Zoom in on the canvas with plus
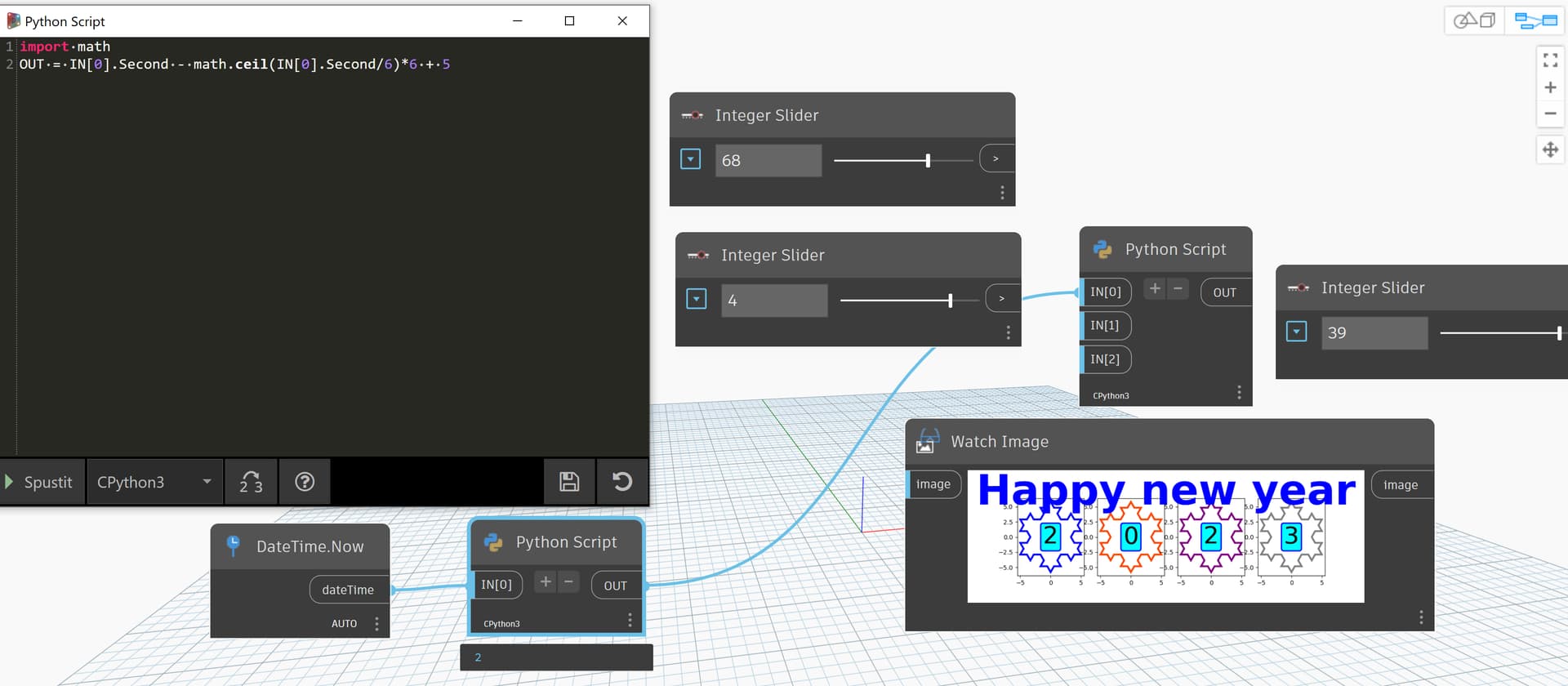Viewport: 1568px width, 686px height. 1550,87
